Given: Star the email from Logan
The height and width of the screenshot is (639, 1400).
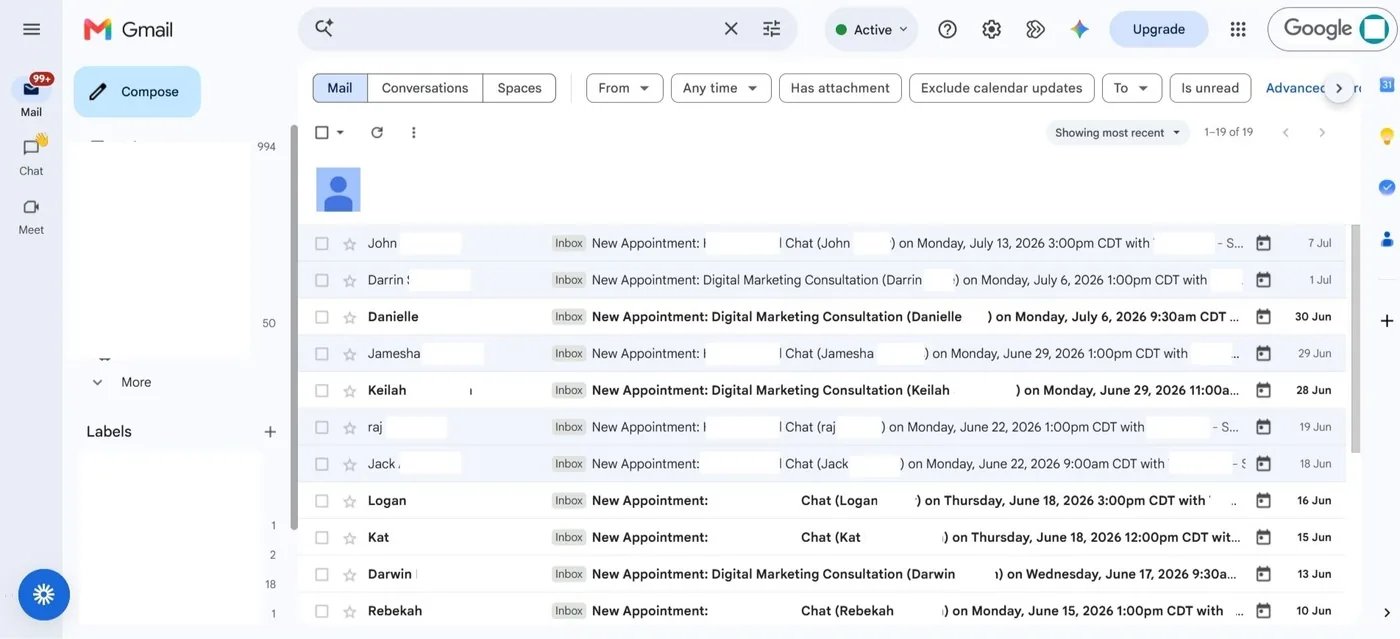Looking at the screenshot, I should pos(349,501).
